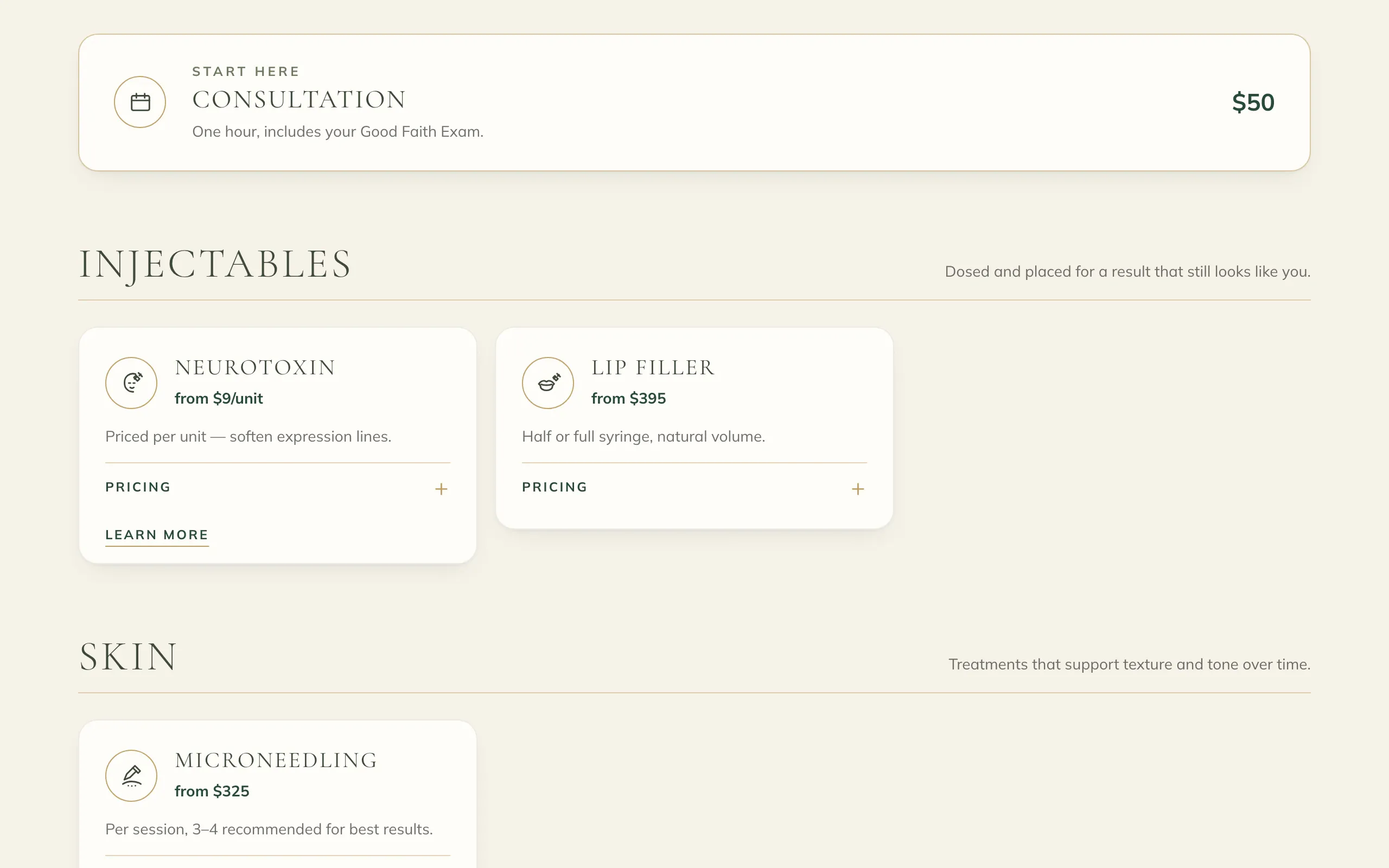Click the 'from $395' price text
The image size is (1389, 868).
(x=628, y=398)
